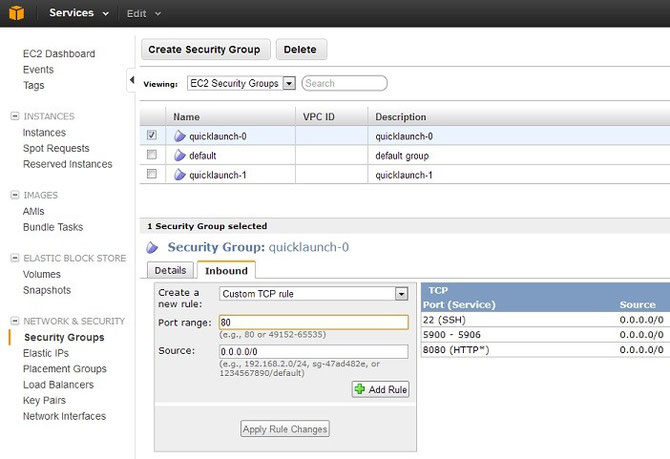
Task: Click the Search field
Action: (344, 83)
